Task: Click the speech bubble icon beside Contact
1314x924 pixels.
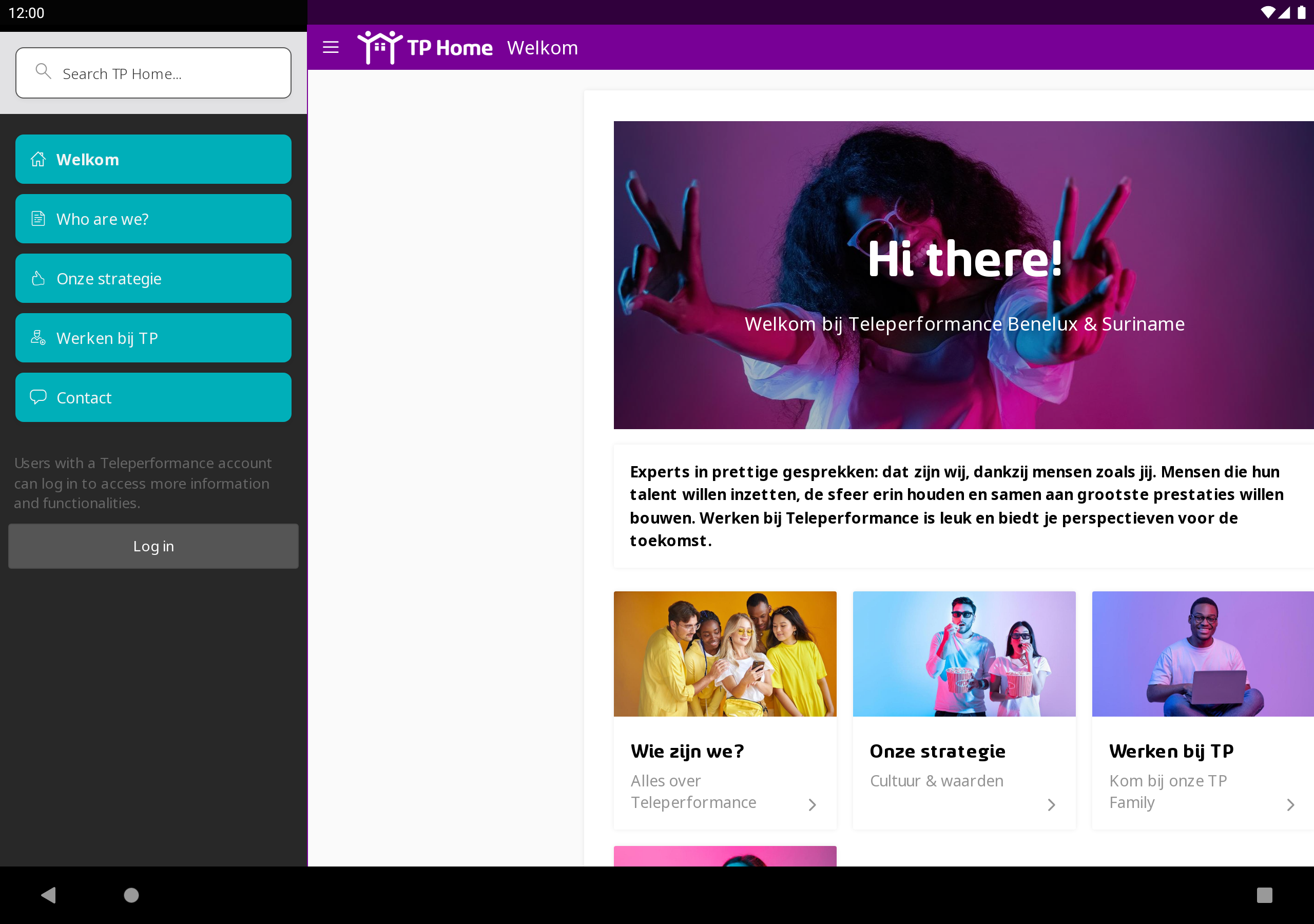Action: click(38, 397)
